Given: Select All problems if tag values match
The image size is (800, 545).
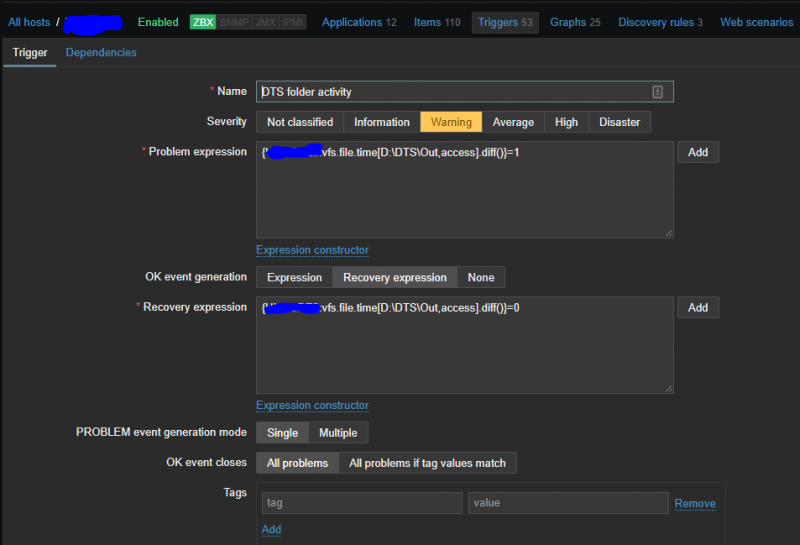Looking at the screenshot, I should click(428, 463).
